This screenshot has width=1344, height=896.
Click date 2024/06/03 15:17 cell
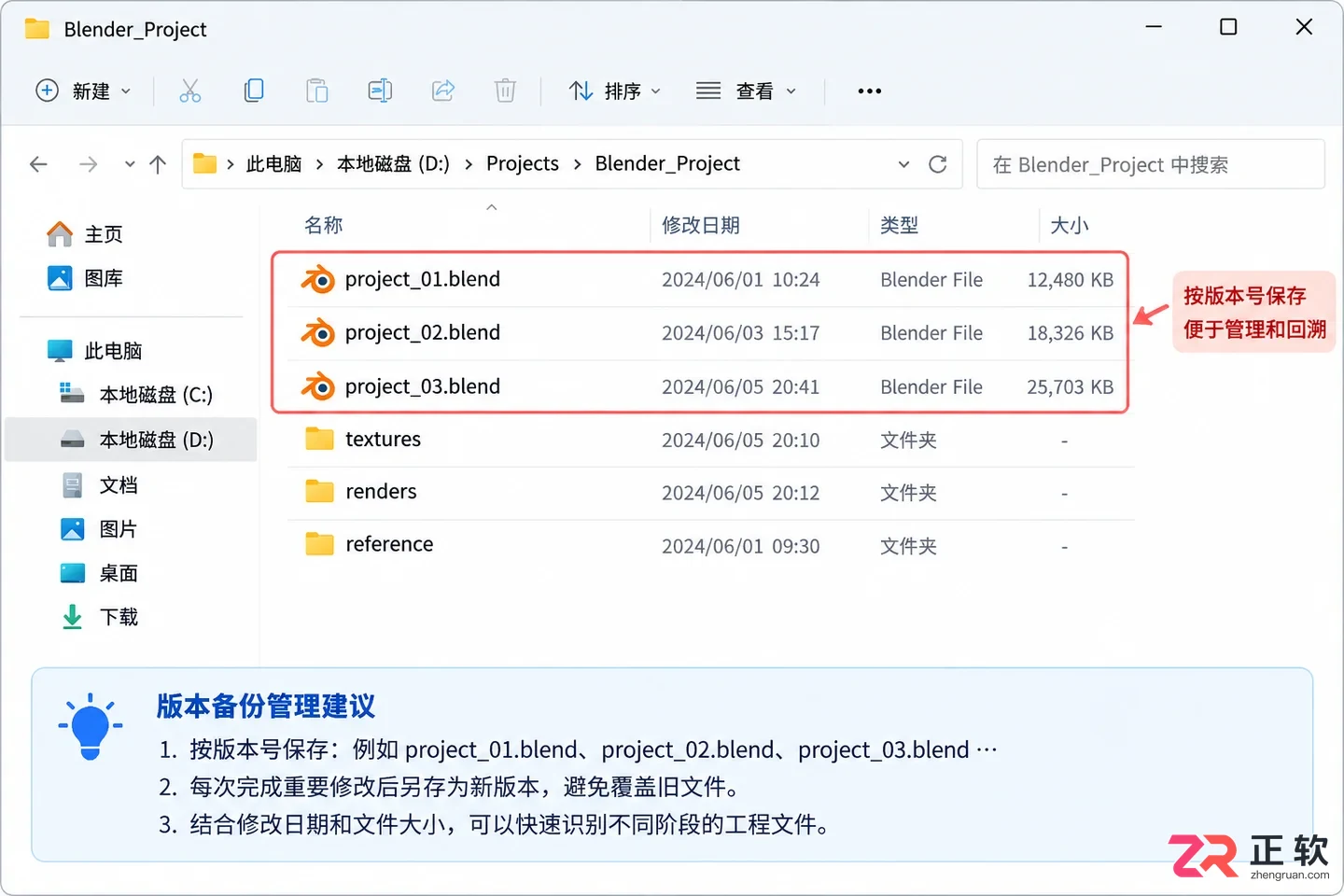[741, 333]
